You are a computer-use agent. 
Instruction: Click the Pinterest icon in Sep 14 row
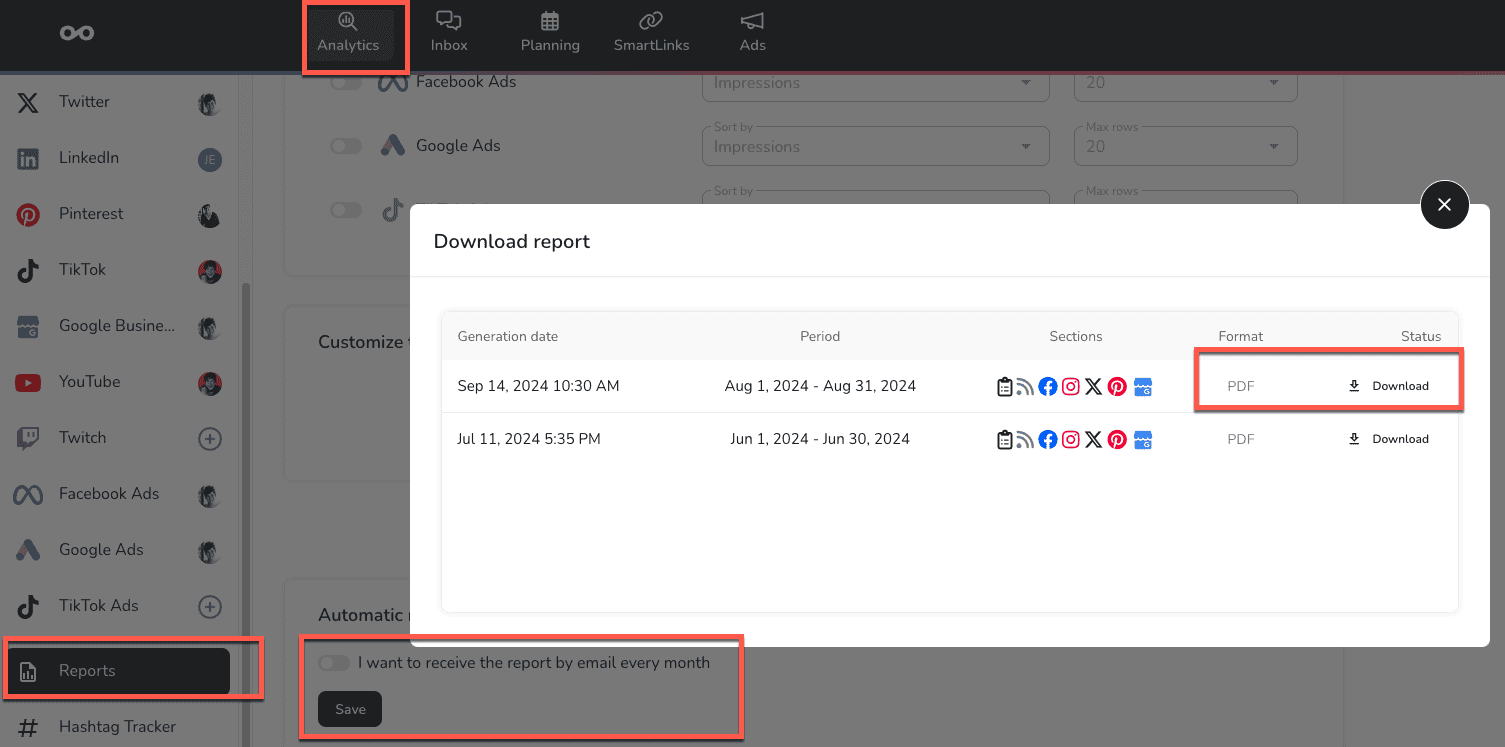tap(1117, 386)
